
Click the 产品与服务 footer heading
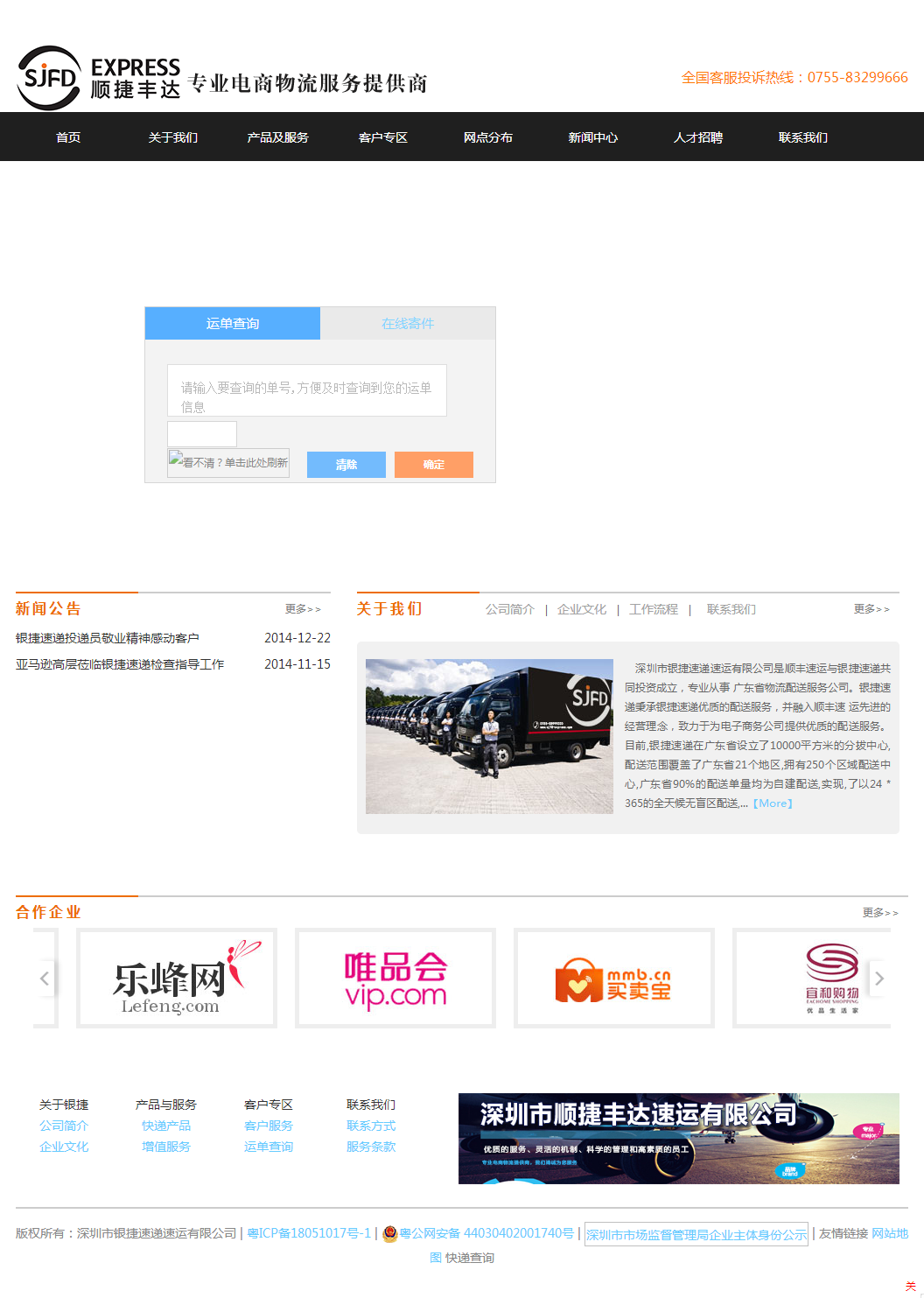(x=166, y=1105)
